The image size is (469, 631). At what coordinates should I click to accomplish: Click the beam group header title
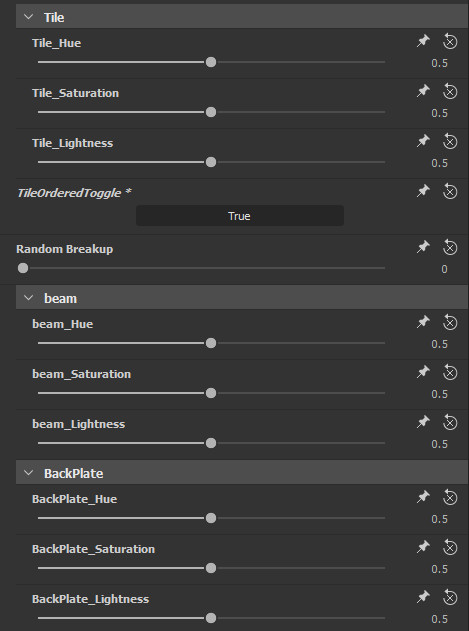tap(60, 298)
